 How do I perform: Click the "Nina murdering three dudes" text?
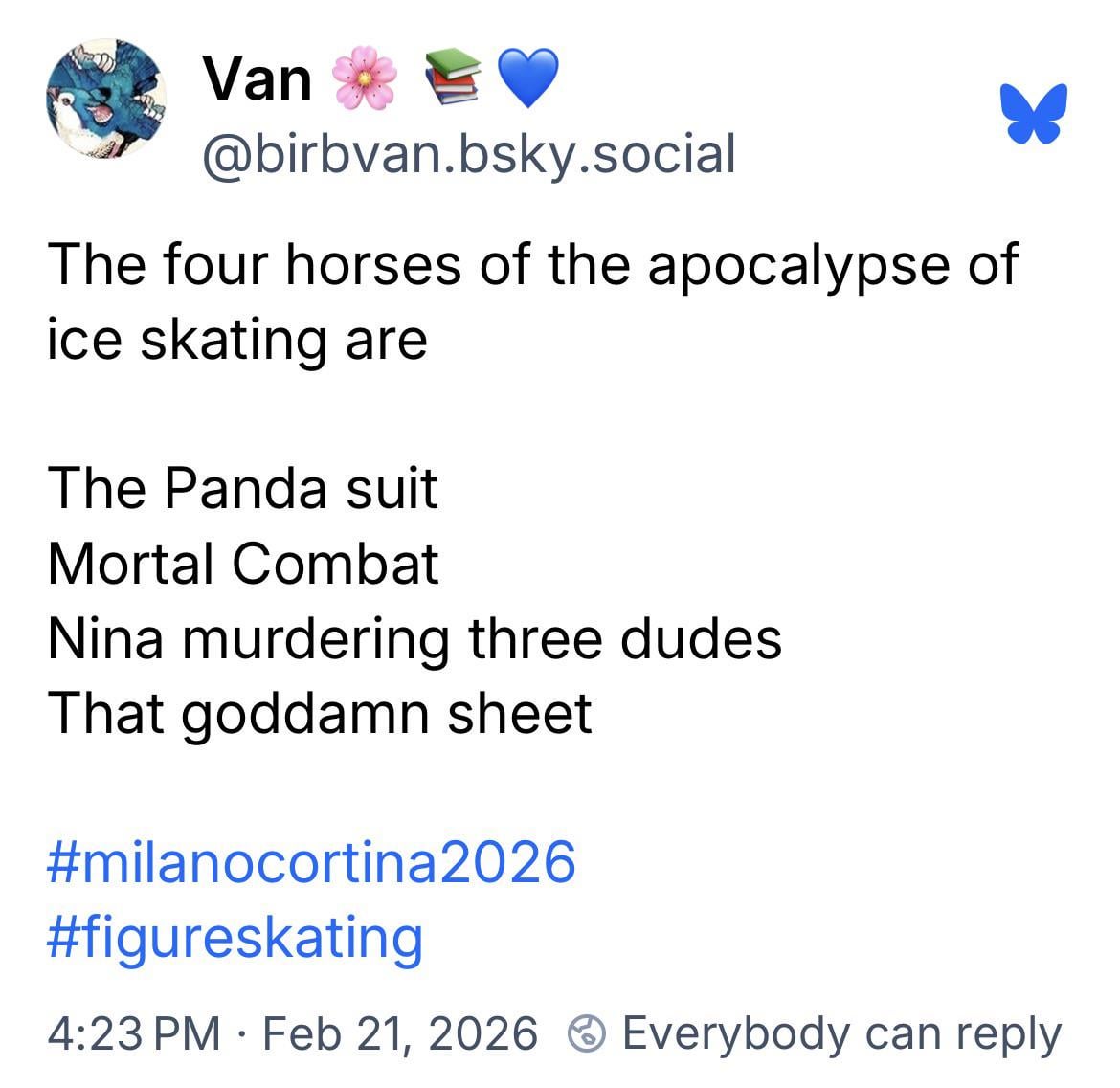414,638
